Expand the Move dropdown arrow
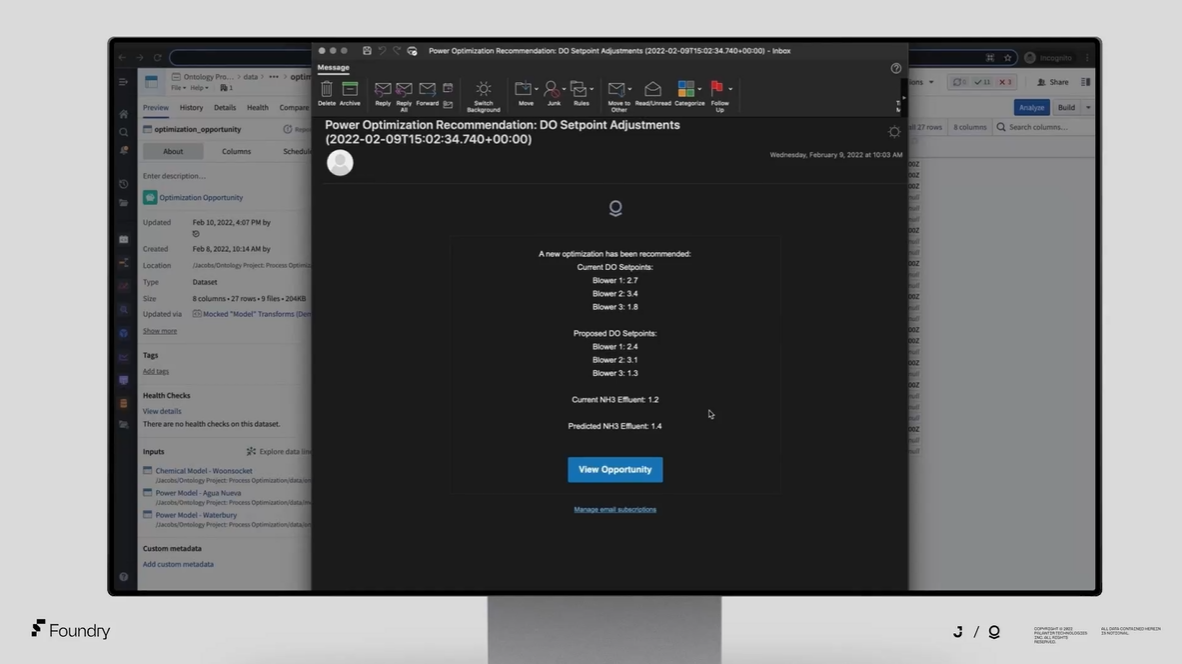Viewport: 1182px width, 664px height. click(536, 90)
